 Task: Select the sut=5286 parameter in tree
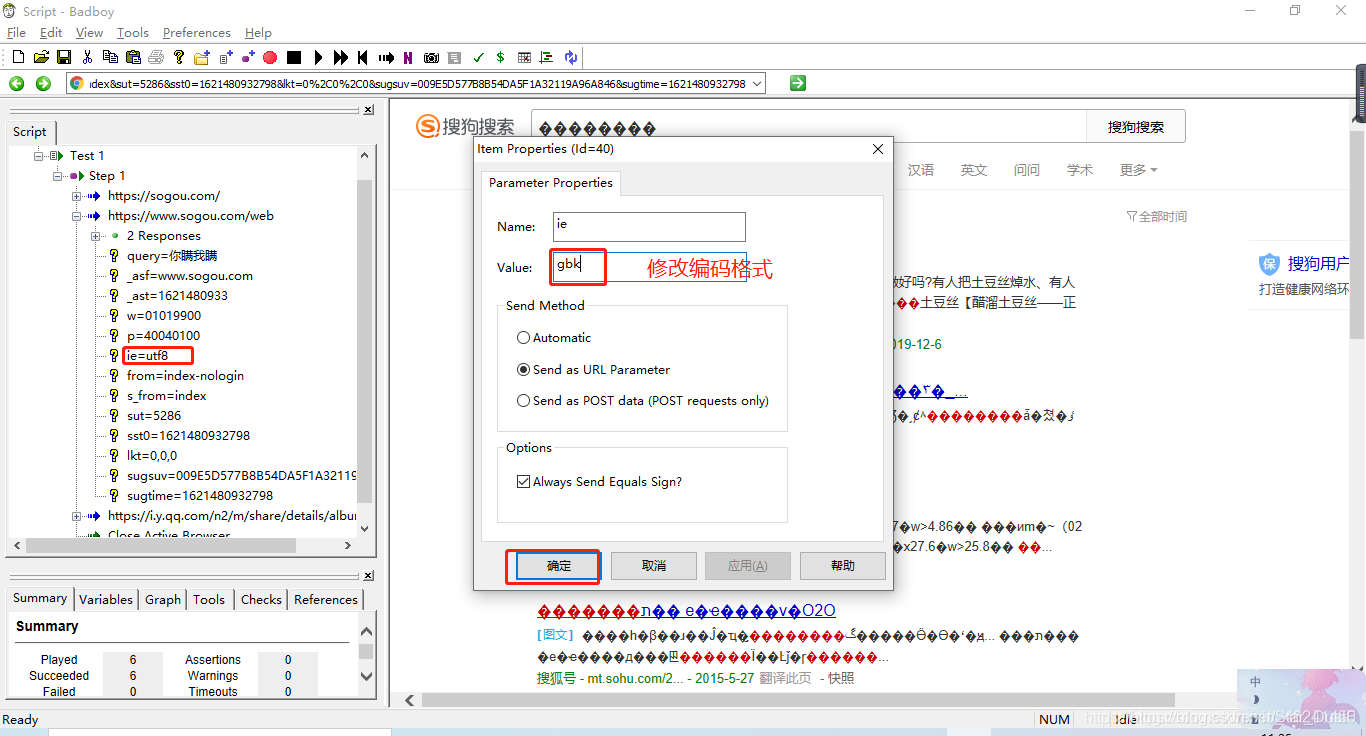(x=154, y=416)
